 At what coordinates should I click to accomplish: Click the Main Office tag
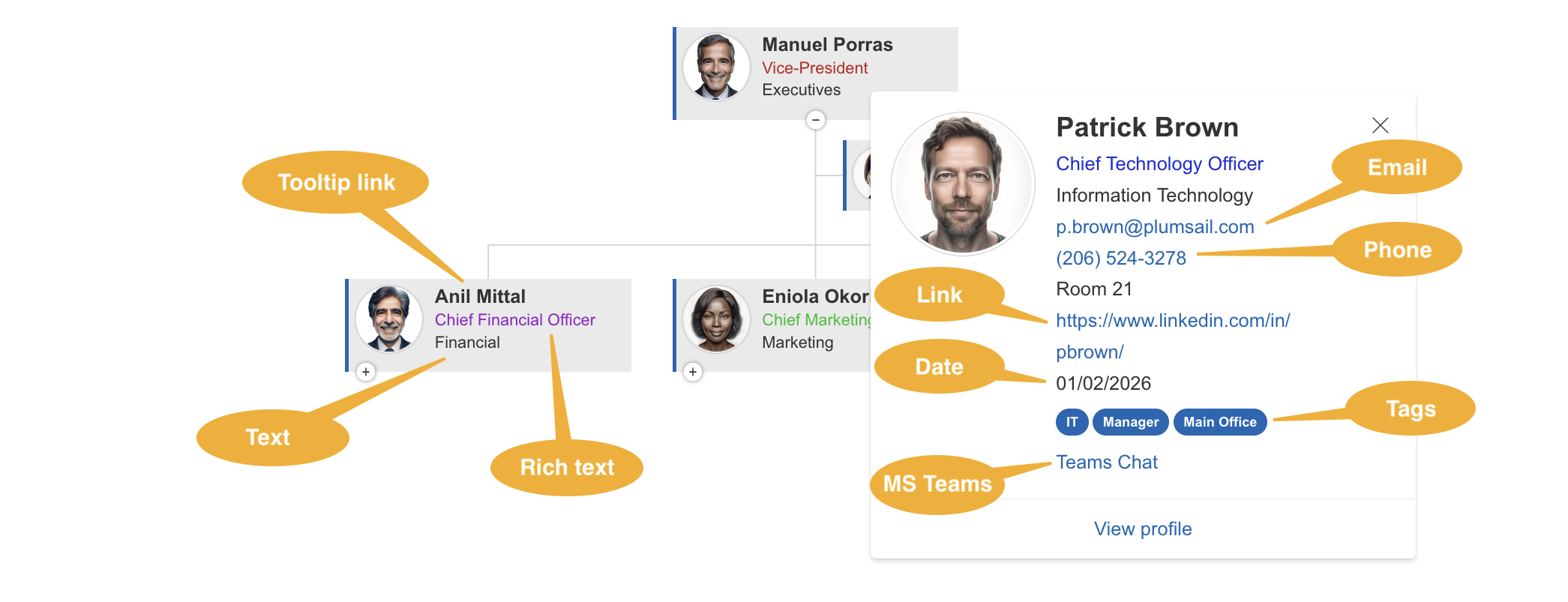1219,422
